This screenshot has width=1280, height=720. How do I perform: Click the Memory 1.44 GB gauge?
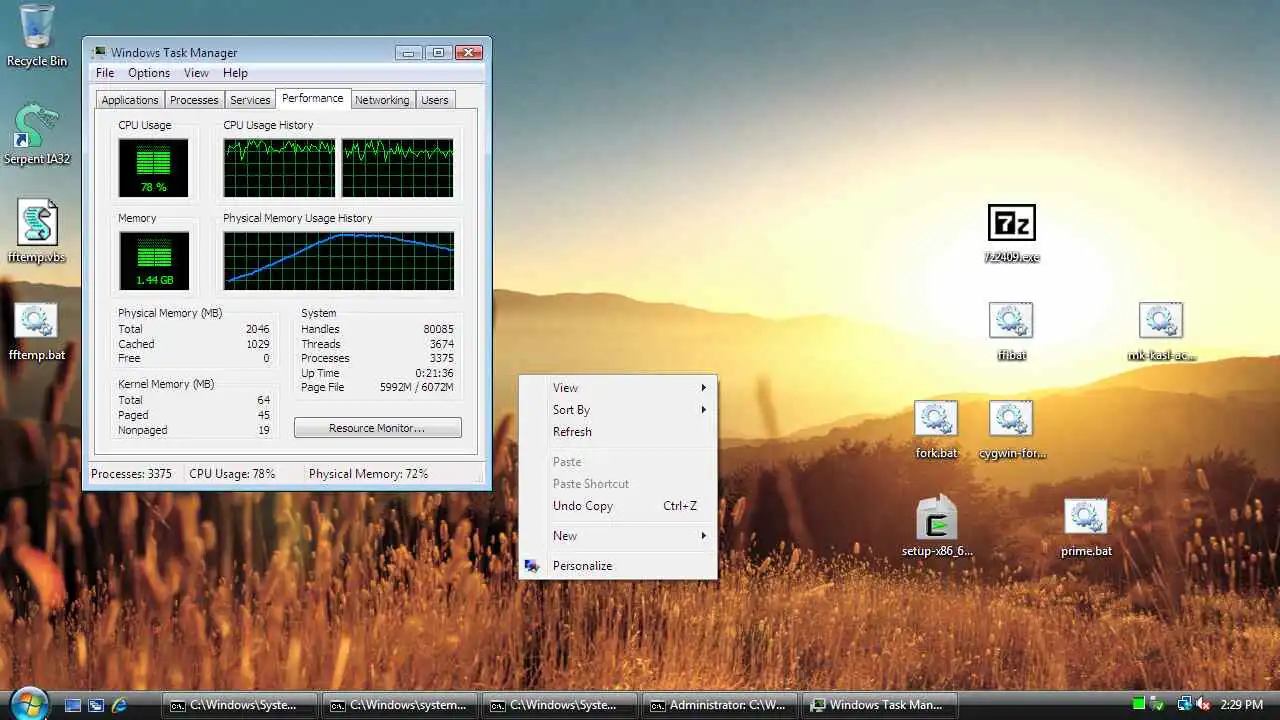click(x=153, y=261)
